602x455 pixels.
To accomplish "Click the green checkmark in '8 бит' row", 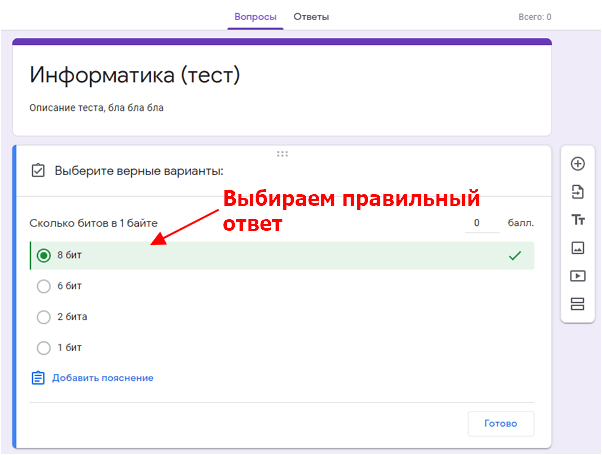I will click(x=514, y=255).
